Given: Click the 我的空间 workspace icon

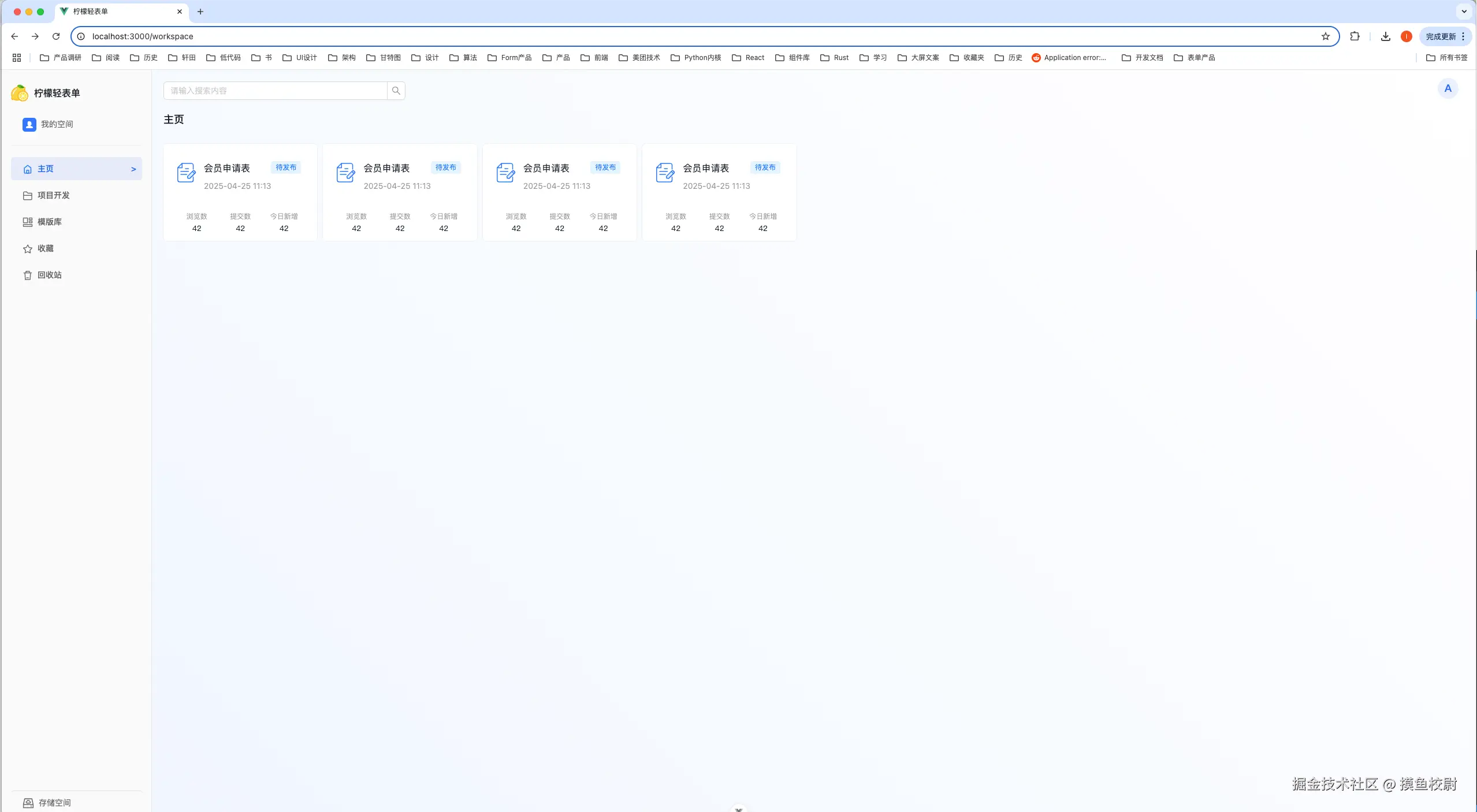Looking at the screenshot, I should tap(29, 124).
